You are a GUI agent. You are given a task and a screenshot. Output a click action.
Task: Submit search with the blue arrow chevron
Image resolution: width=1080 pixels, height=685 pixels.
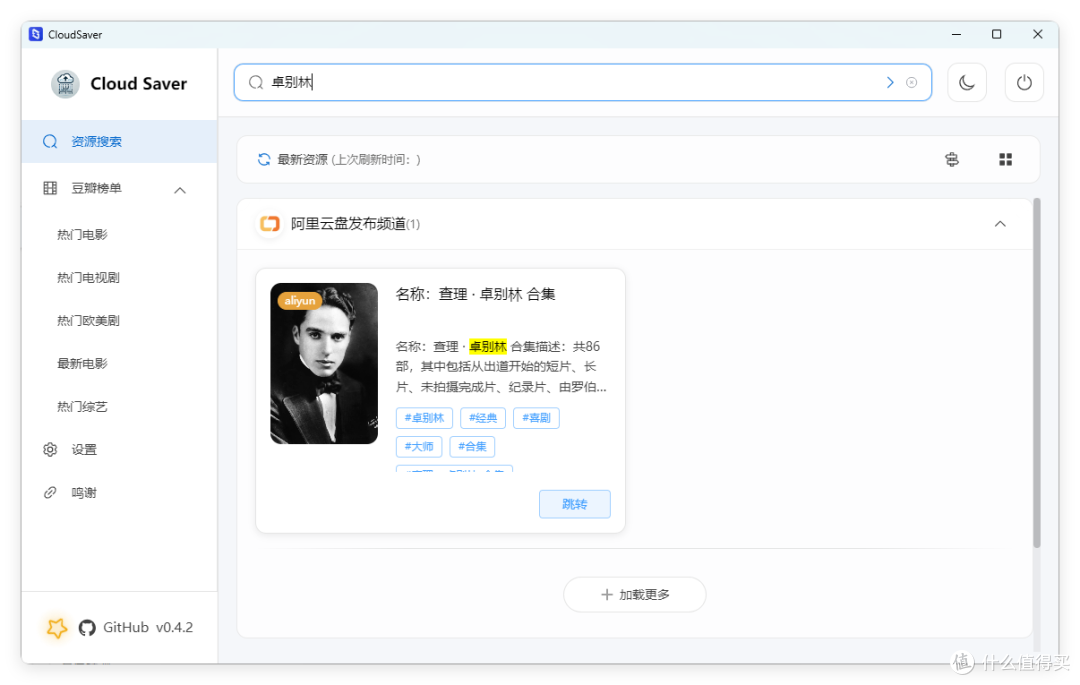point(889,82)
